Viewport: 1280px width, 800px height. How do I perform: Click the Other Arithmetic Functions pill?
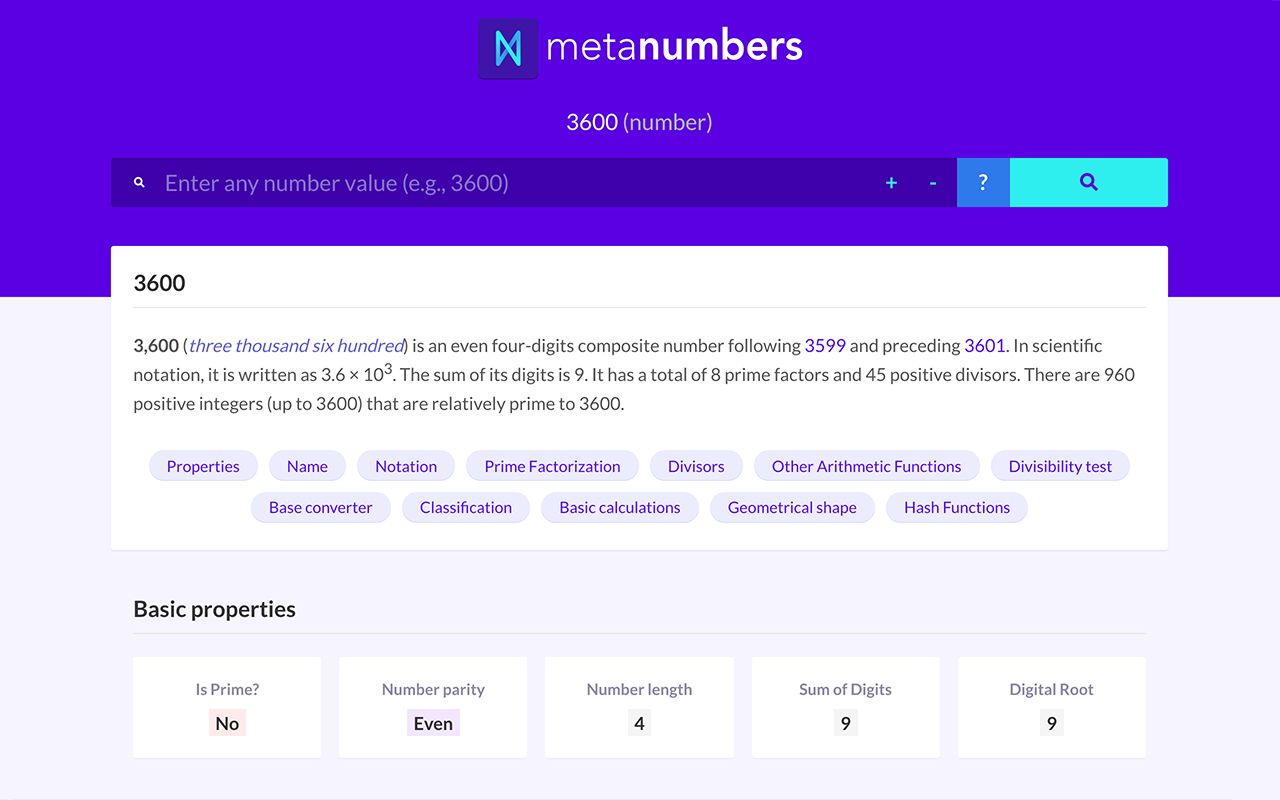point(866,466)
